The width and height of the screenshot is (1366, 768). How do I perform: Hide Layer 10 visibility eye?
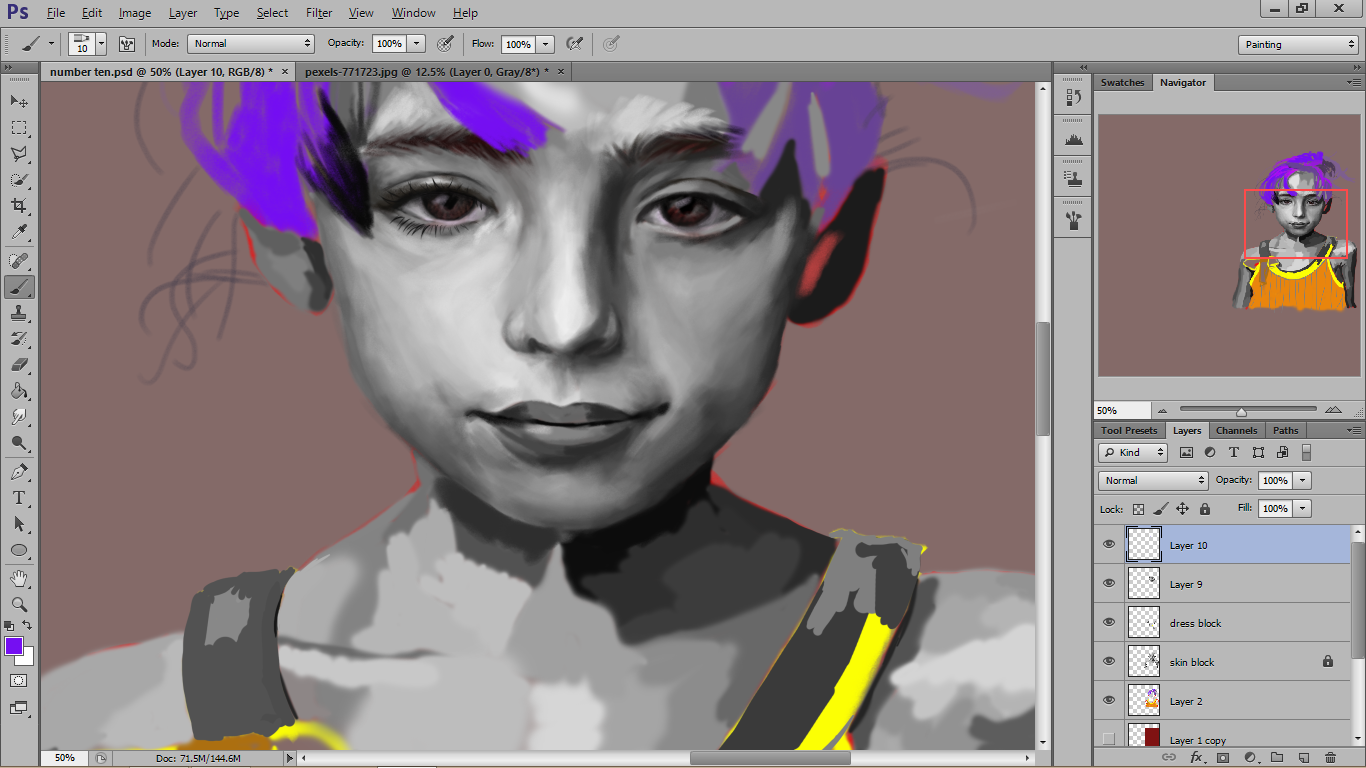(x=1108, y=545)
